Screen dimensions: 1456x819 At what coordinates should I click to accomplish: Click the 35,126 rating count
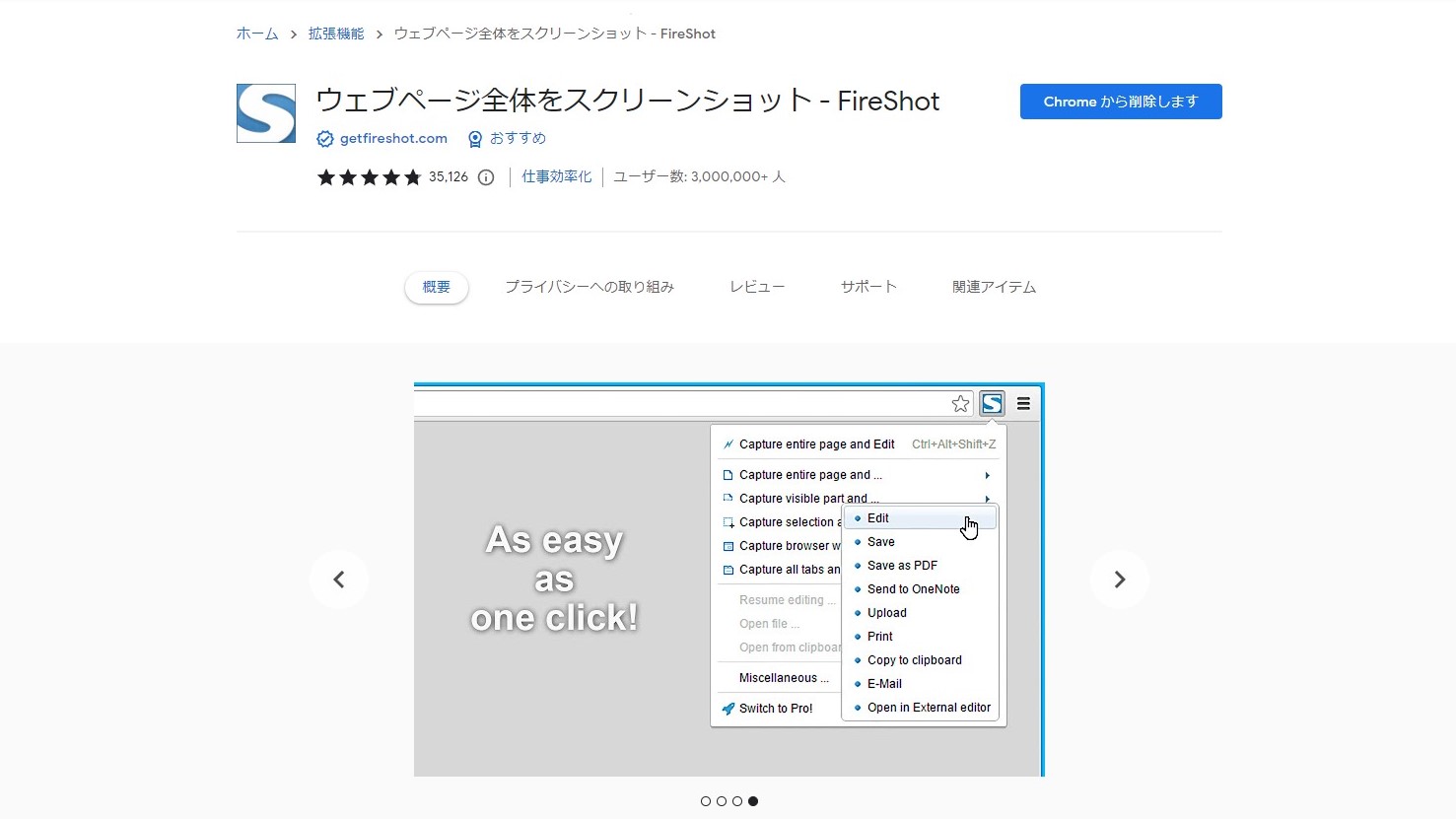coord(449,177)
